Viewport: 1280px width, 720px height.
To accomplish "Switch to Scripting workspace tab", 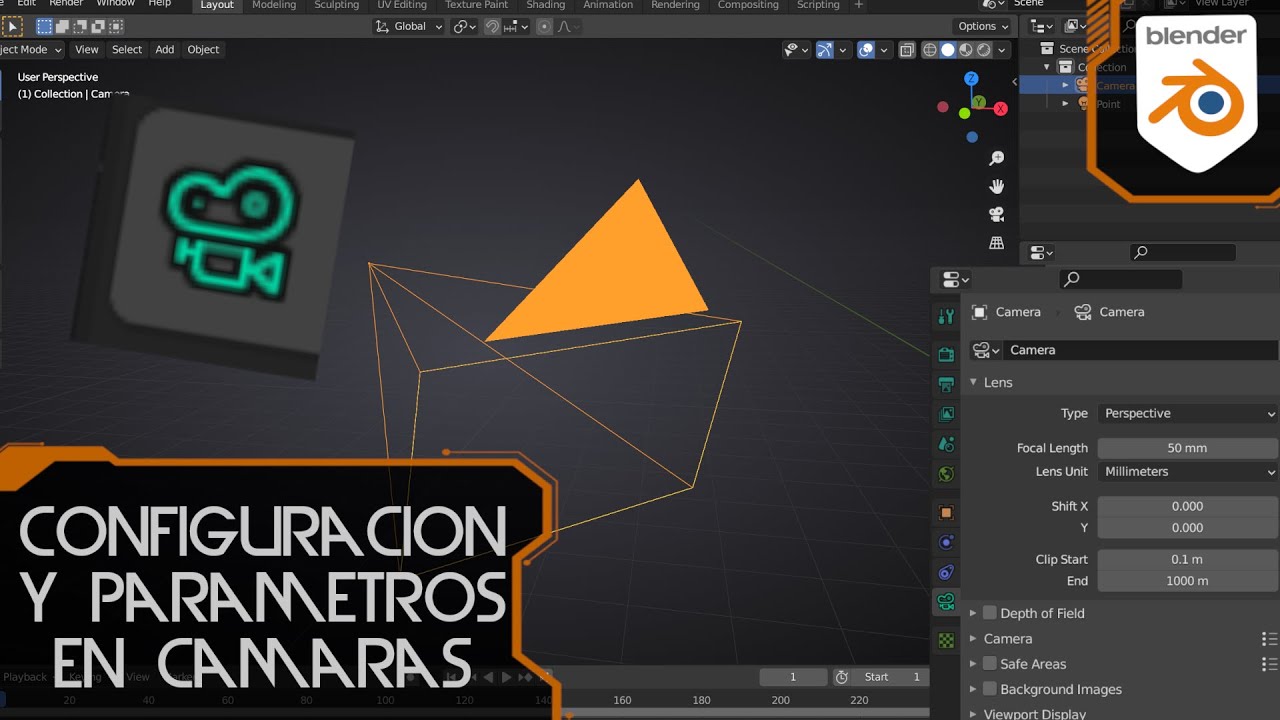I will (x=818, y=5).
